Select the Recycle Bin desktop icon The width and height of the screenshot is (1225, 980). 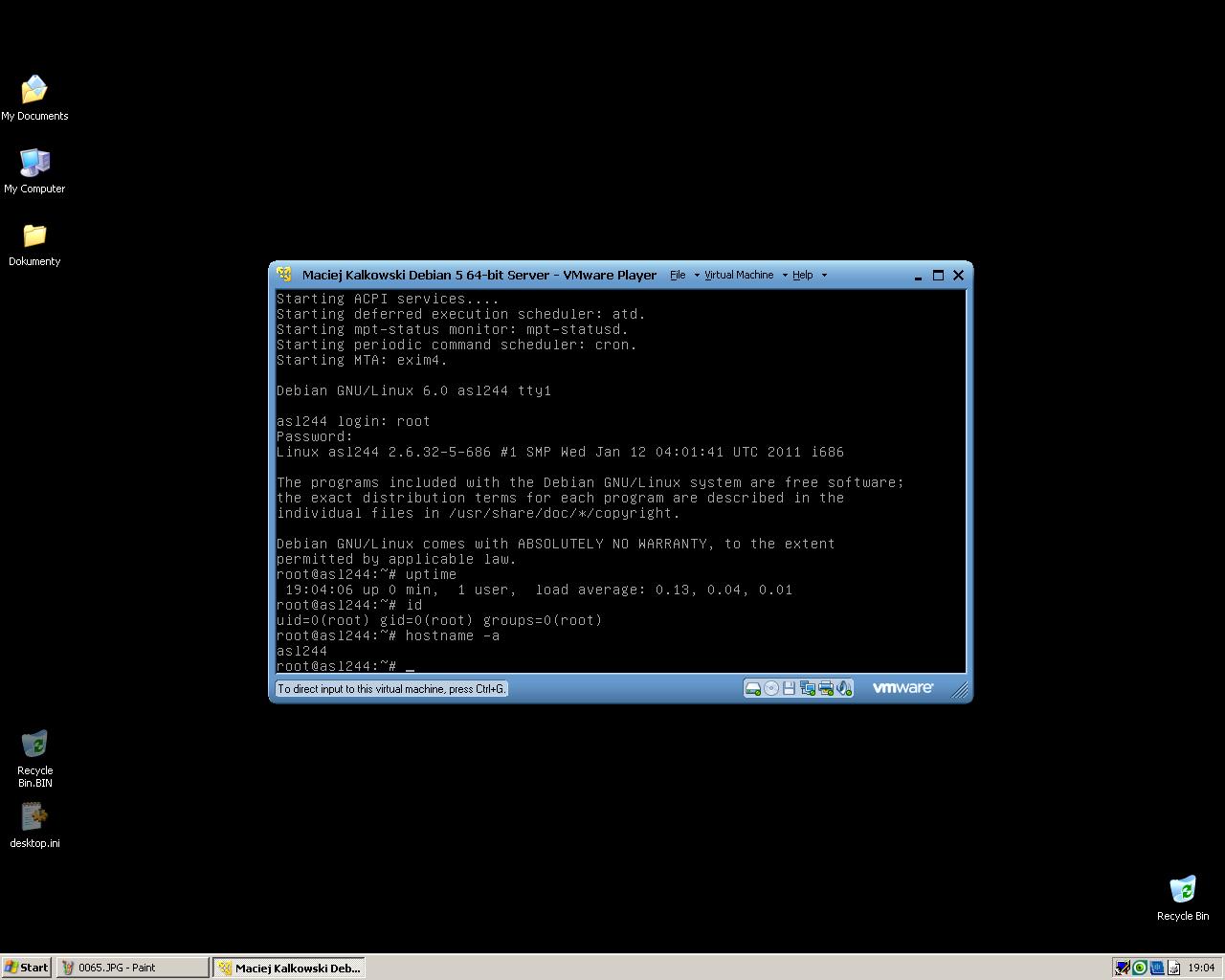pos(1183,898)
